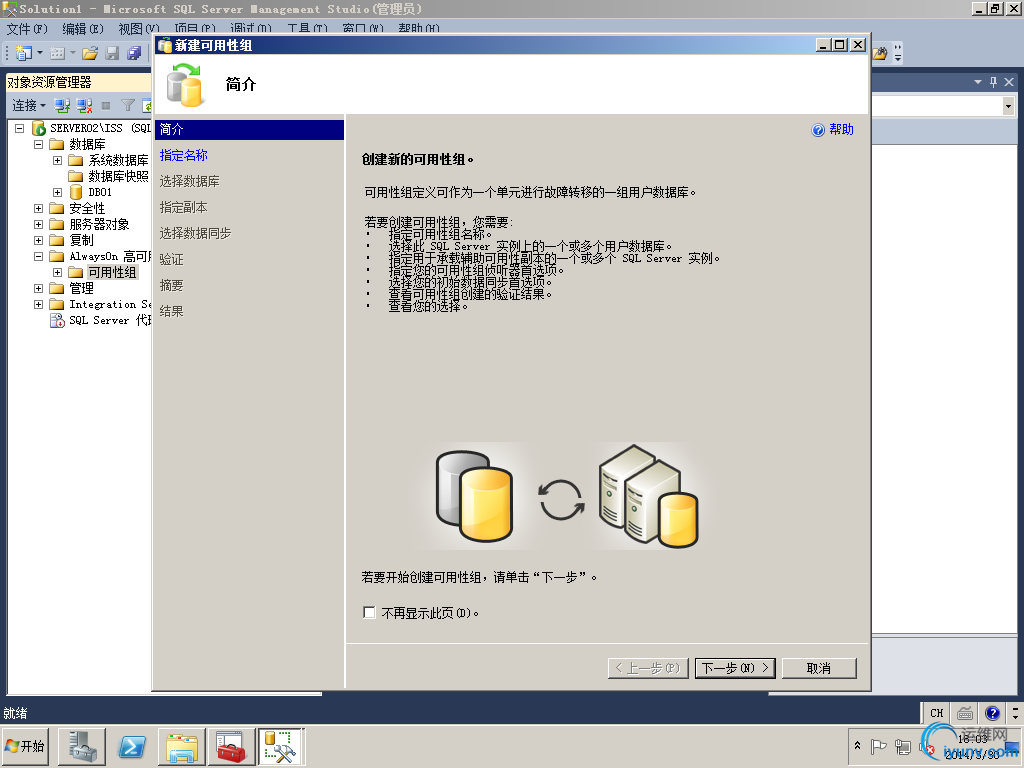Click the blue Help question icon in wizard
This screenshot has width=1024, height=768.
[818, 130]
